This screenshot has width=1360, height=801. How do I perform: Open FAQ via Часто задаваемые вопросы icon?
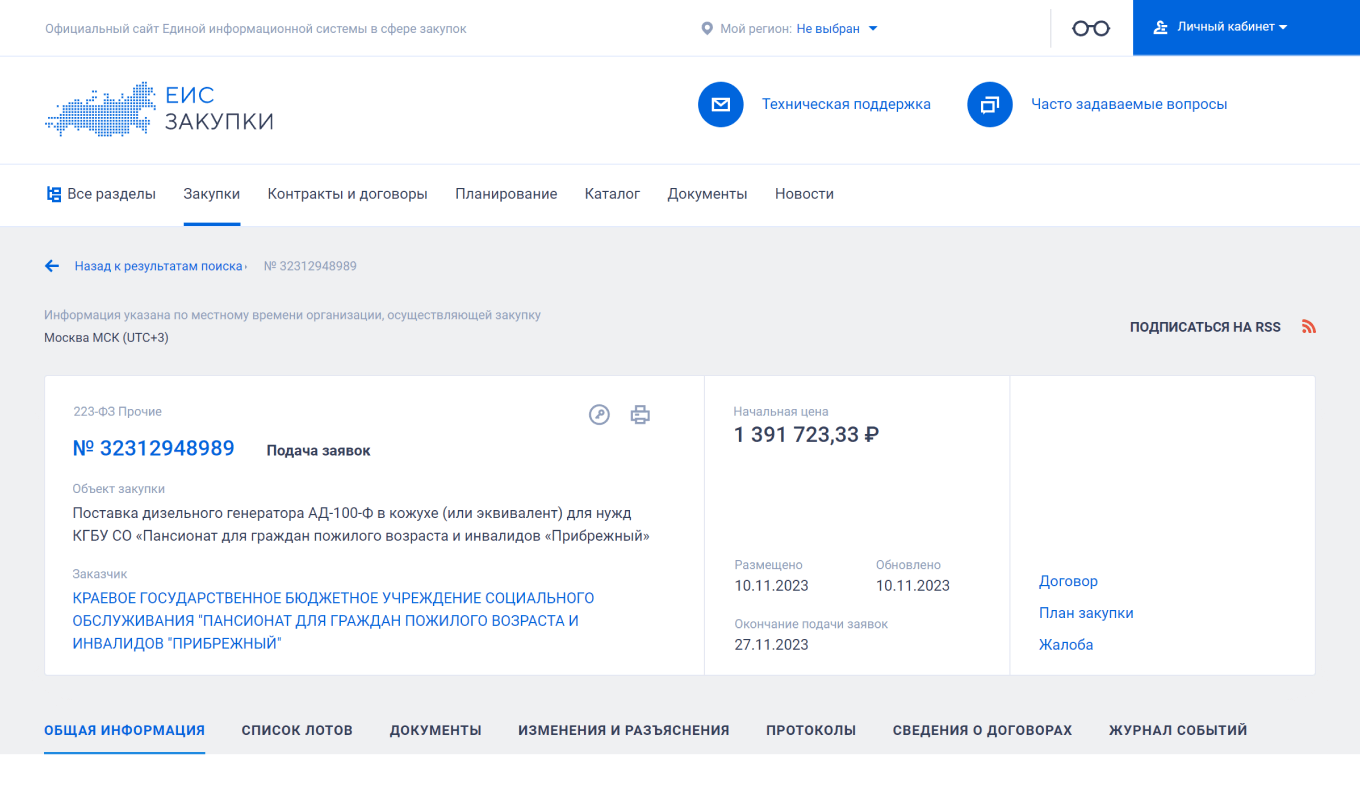[x=989, y=104]
